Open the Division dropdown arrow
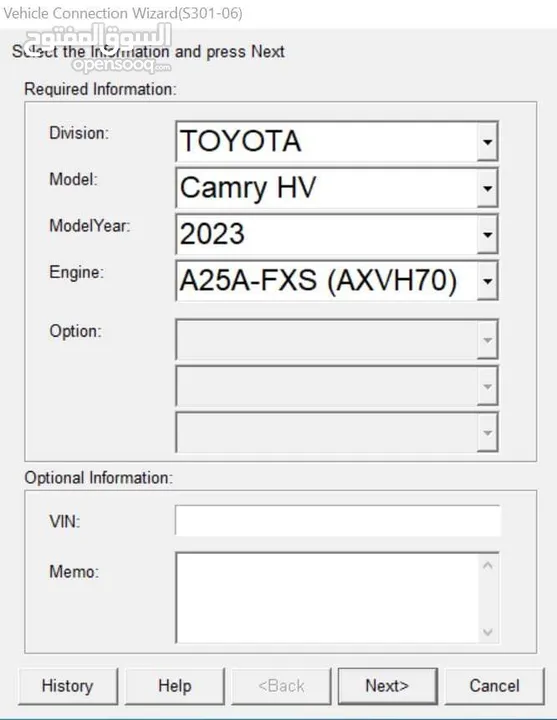 pos(487,141)
